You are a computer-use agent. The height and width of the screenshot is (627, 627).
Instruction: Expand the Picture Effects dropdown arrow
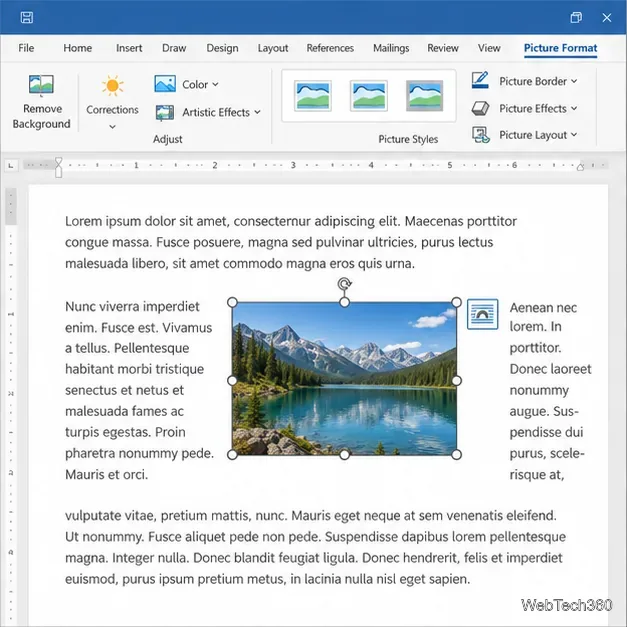click(x=574, y=108)
